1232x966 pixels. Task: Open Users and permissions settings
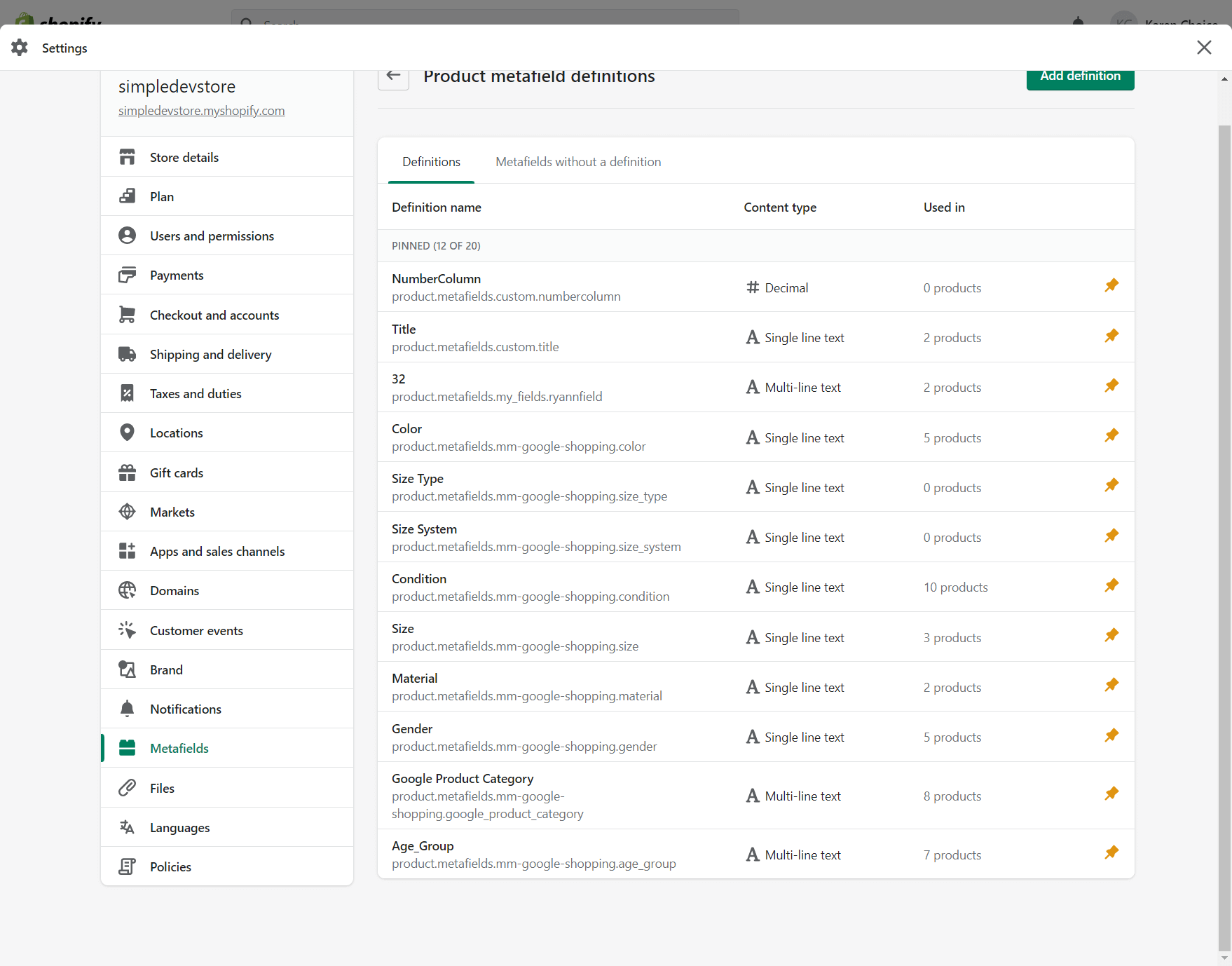pos(212,236)
